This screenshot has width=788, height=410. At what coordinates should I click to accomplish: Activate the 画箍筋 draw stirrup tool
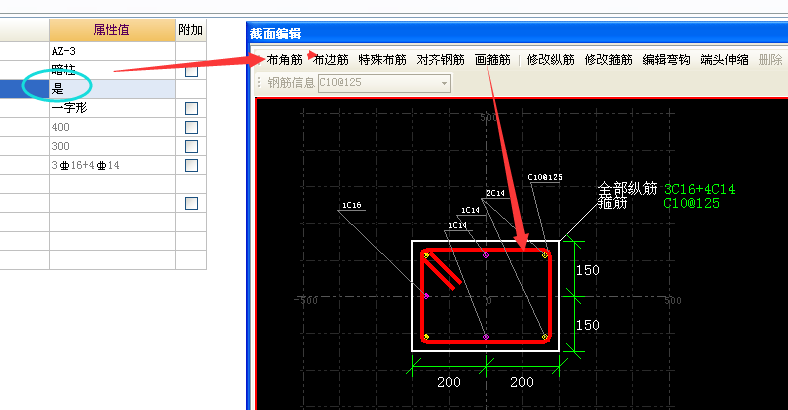pos(493,60)
